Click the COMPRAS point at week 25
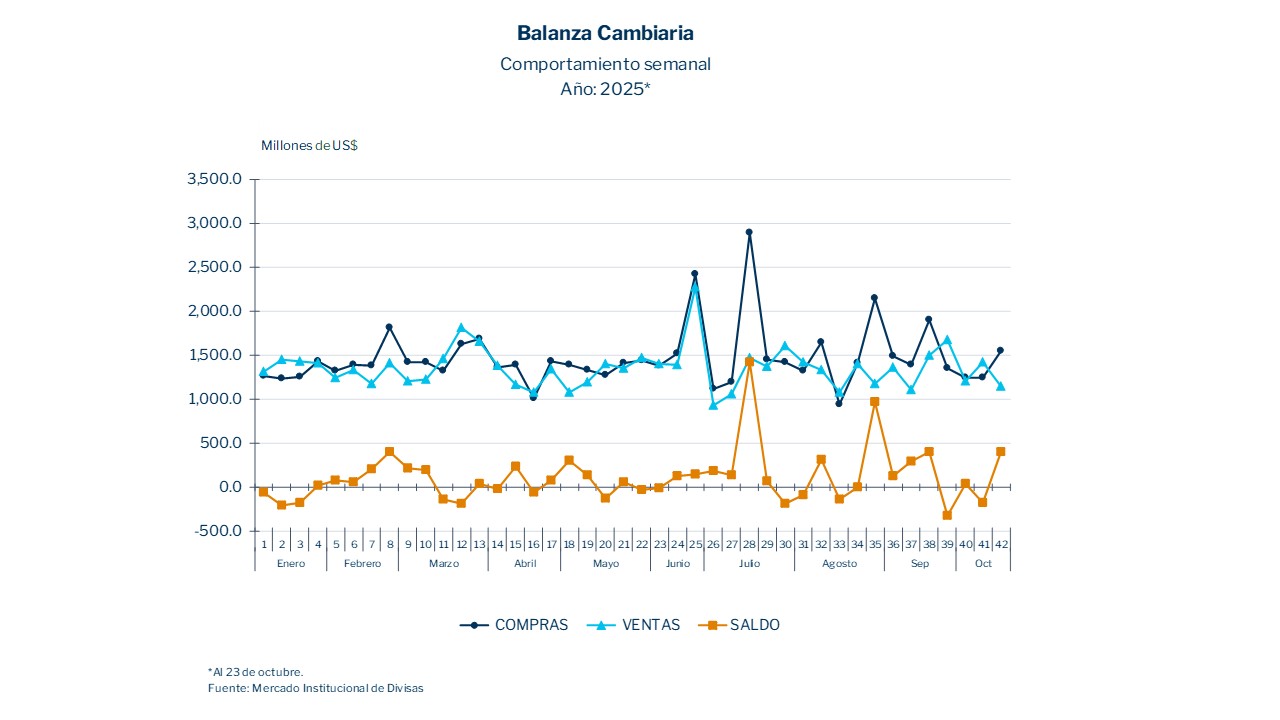Screen dimensions: 1280x720 pos(695,273)
